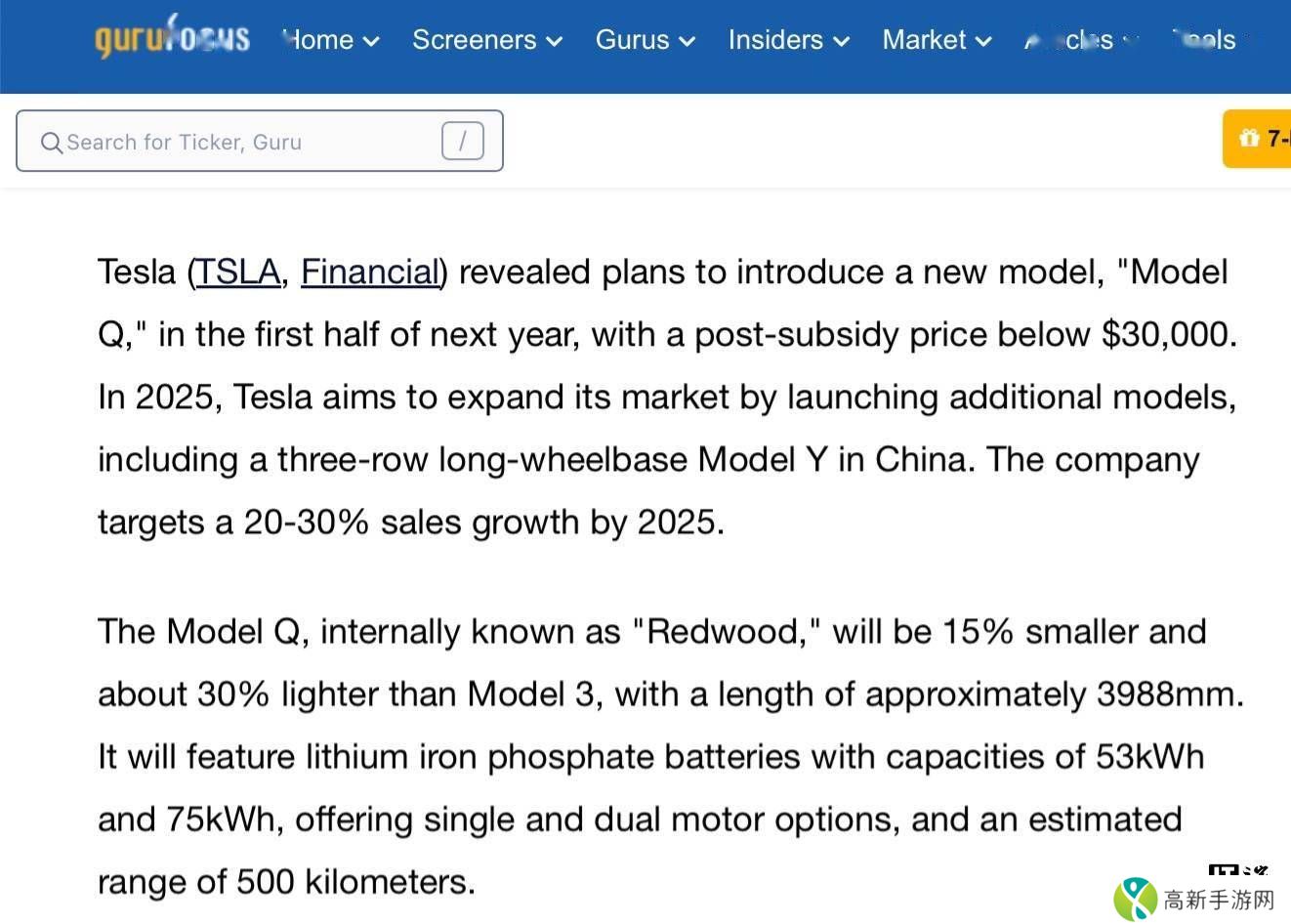
Task: Open the blurred Tools menu item
Action: [1205, 40]
